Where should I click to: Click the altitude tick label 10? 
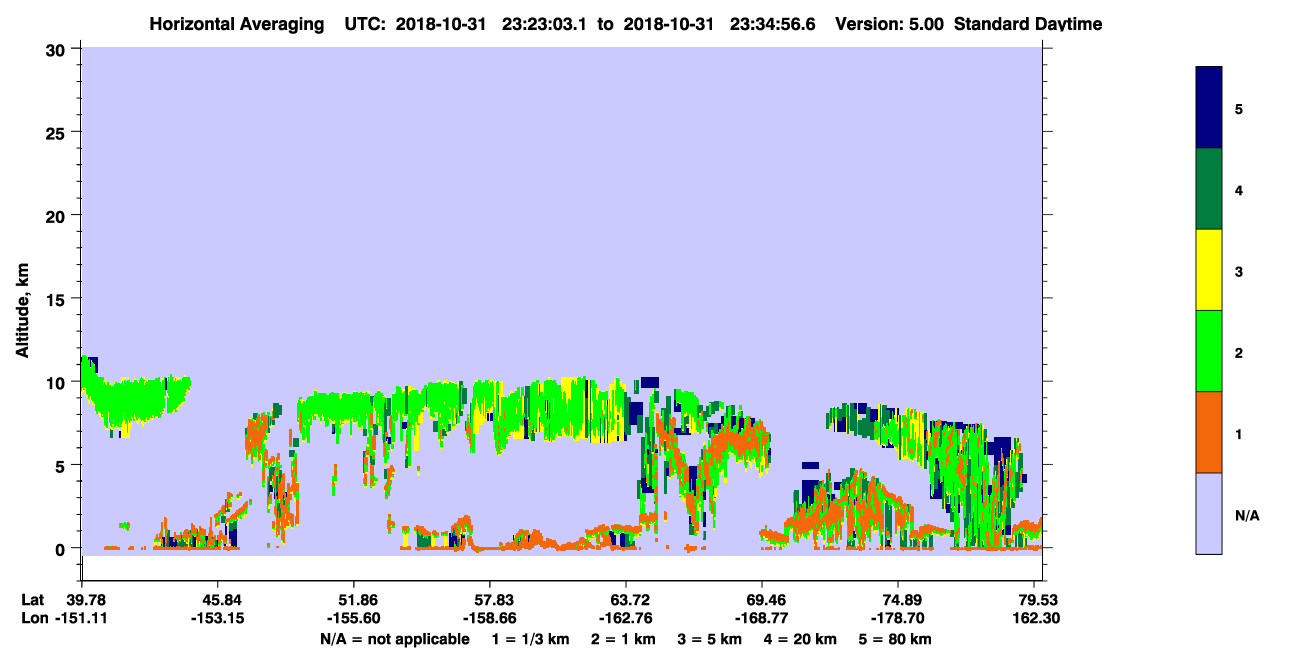pyautogui.click(x=58, y=382)
